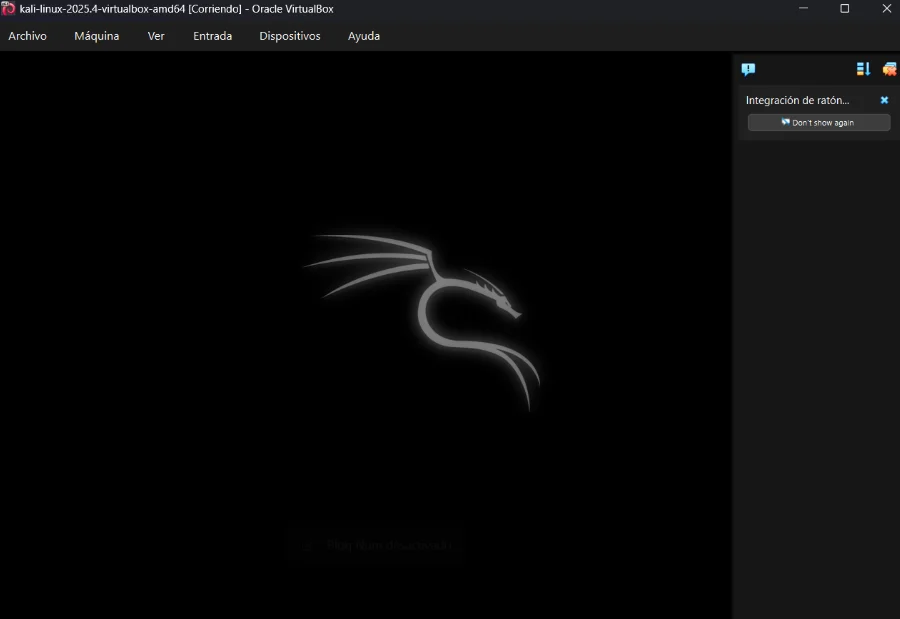Screen dimensions: 900x619
Task: Open the Ver menu
Action: (x=156, y=36)
